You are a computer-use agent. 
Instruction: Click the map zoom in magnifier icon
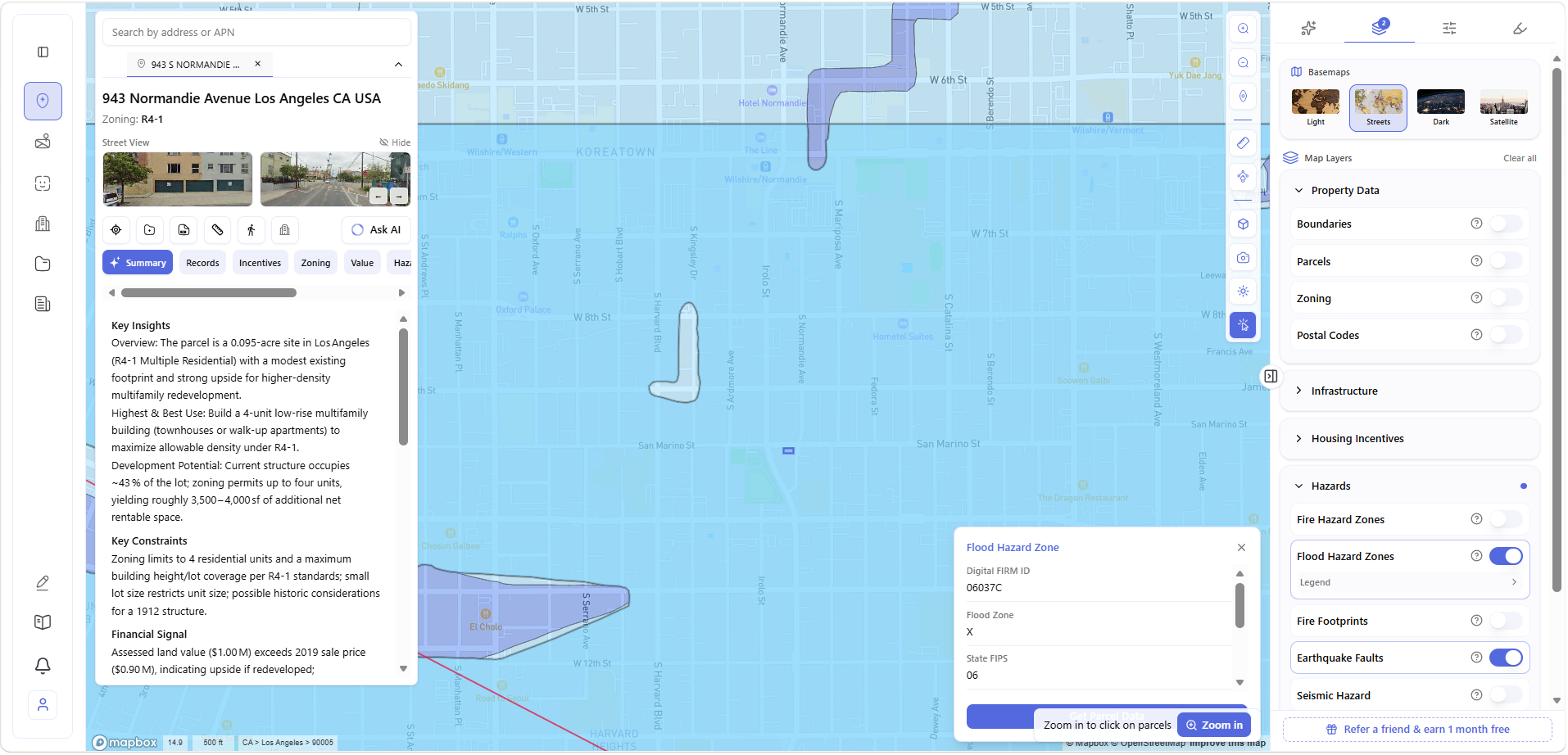[x=1243, y=29]
